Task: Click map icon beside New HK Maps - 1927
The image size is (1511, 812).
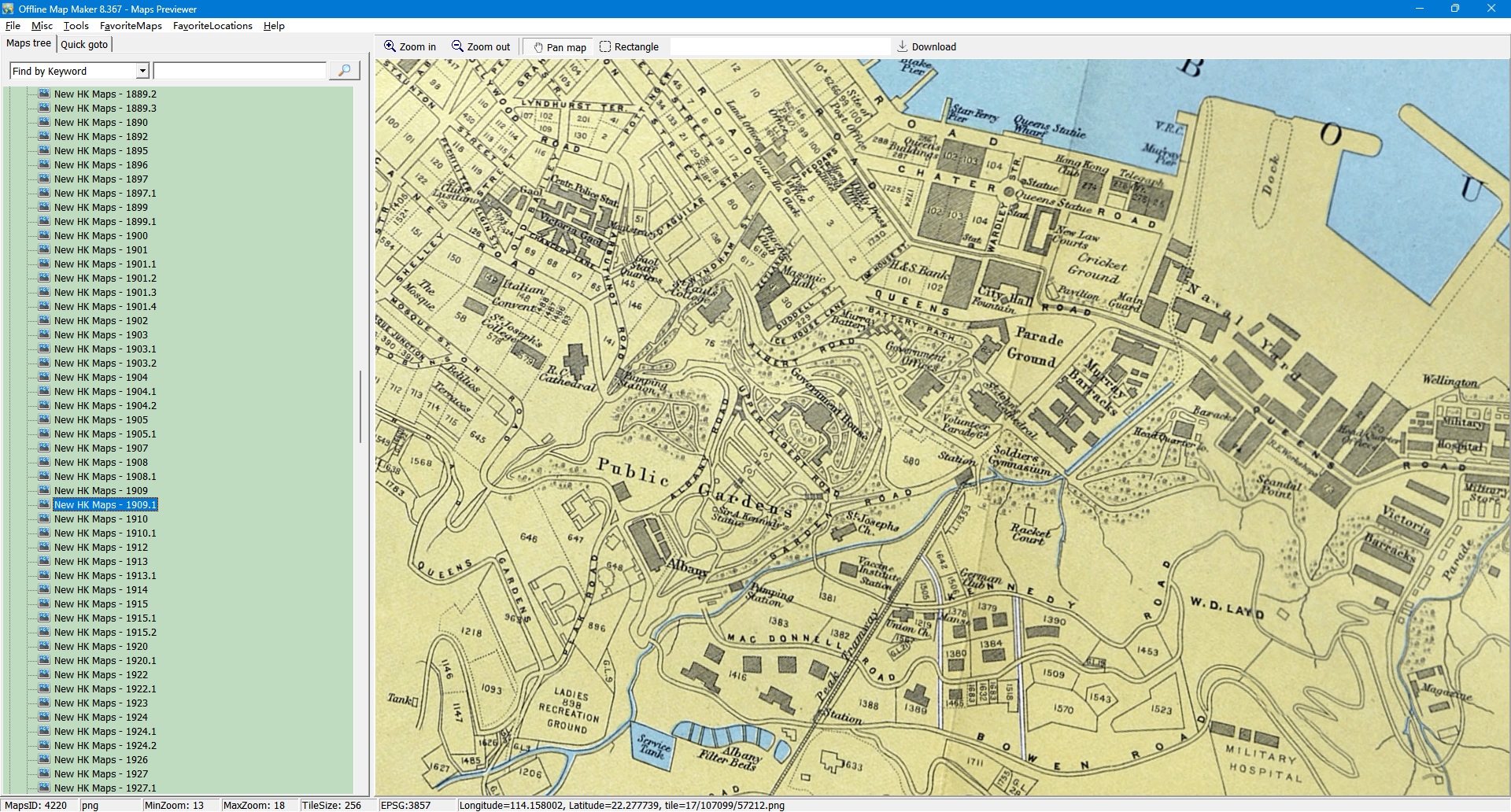Action: pyautogui.click(x=45, y=773)
